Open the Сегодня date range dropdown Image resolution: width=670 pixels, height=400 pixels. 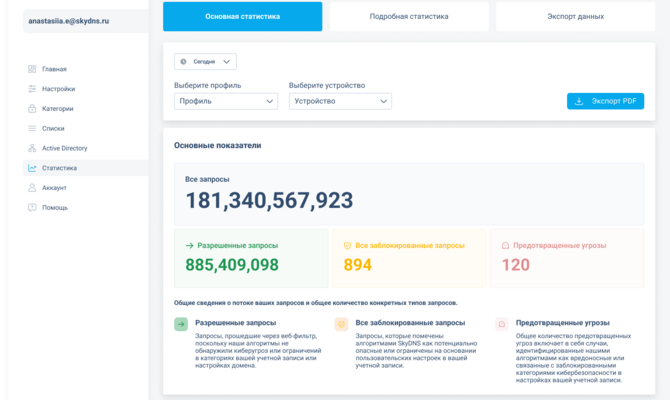pos(205,62)
